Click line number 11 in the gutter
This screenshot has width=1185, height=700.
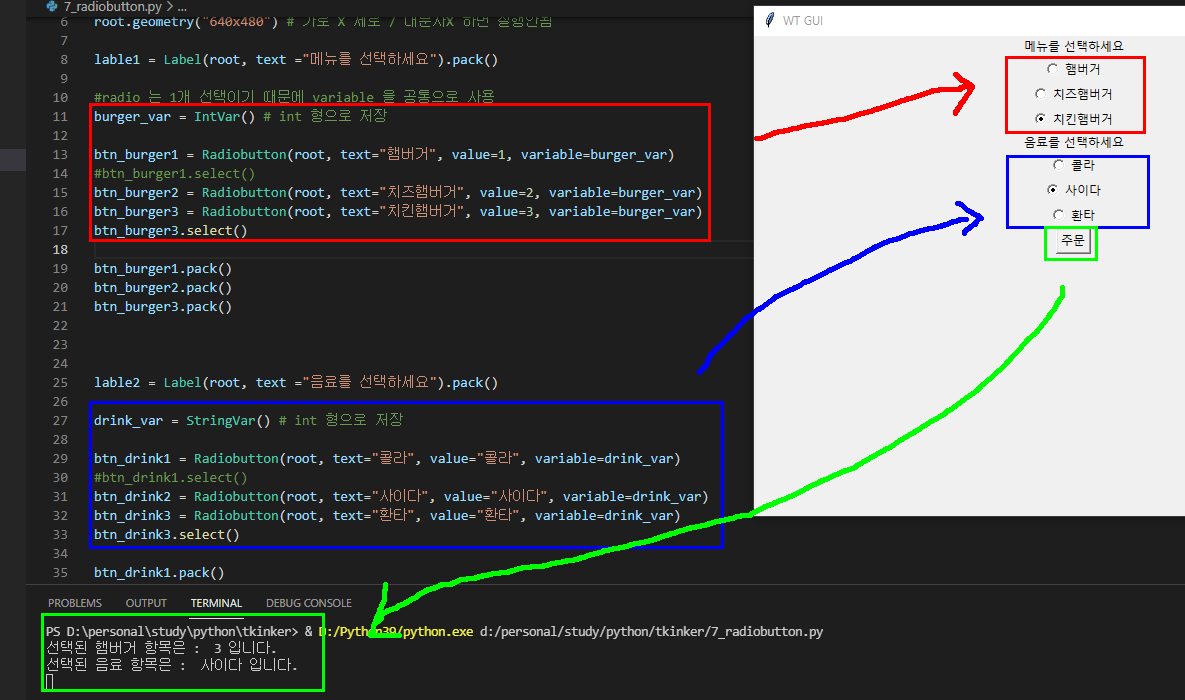[60, 116]
